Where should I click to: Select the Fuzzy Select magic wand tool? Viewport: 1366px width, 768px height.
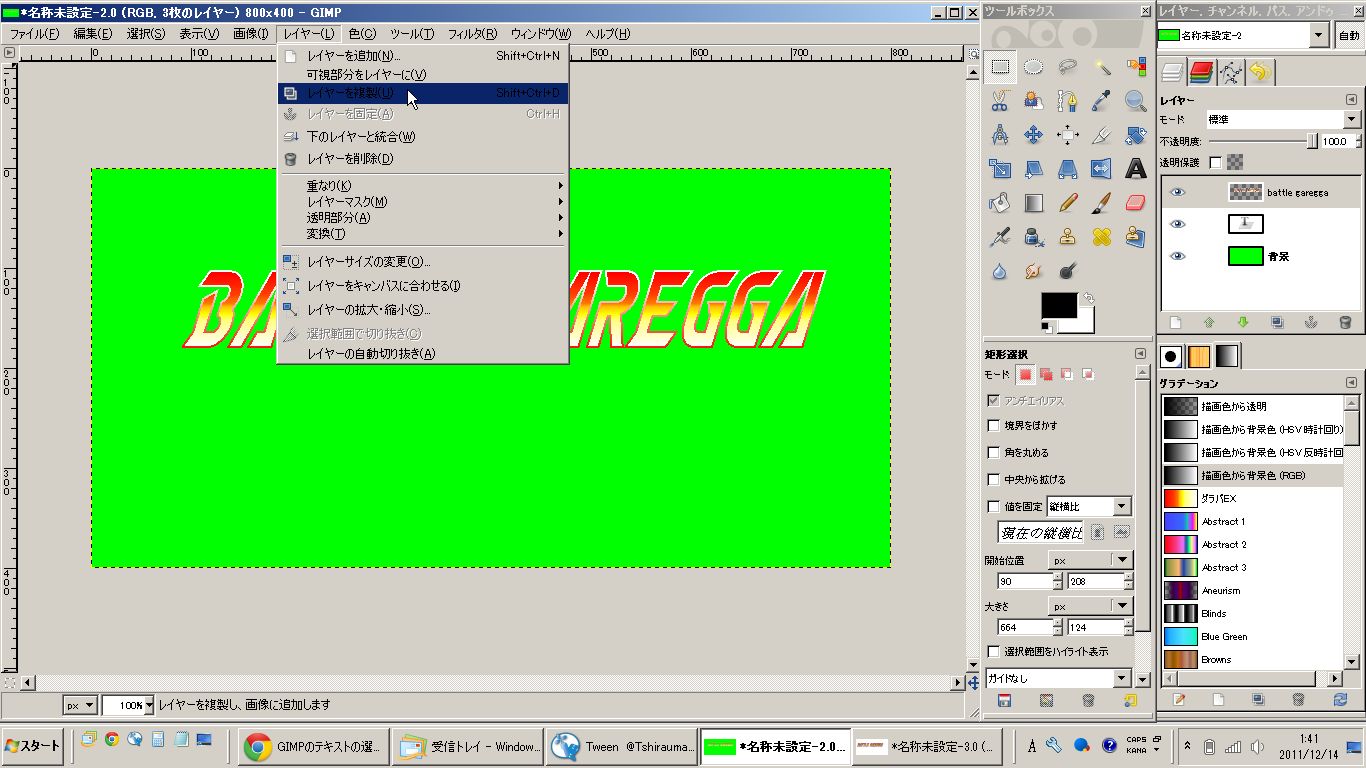(x=1101, y=68)
